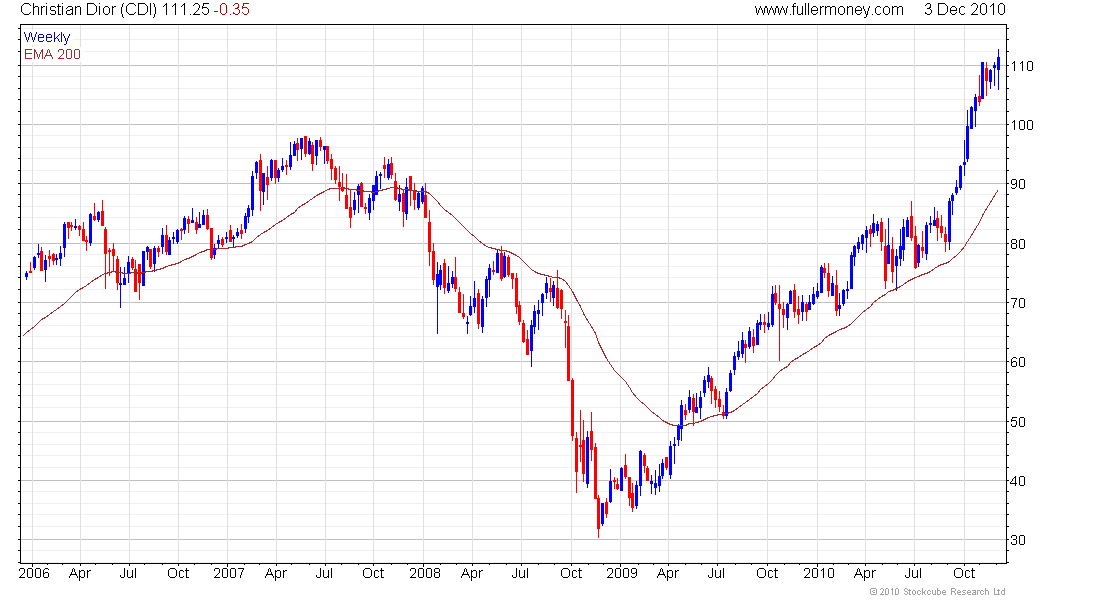Screen dimensions: 1100x600
Task: Select the price value '111.25' in the title
Action: [x=186, y=10]
